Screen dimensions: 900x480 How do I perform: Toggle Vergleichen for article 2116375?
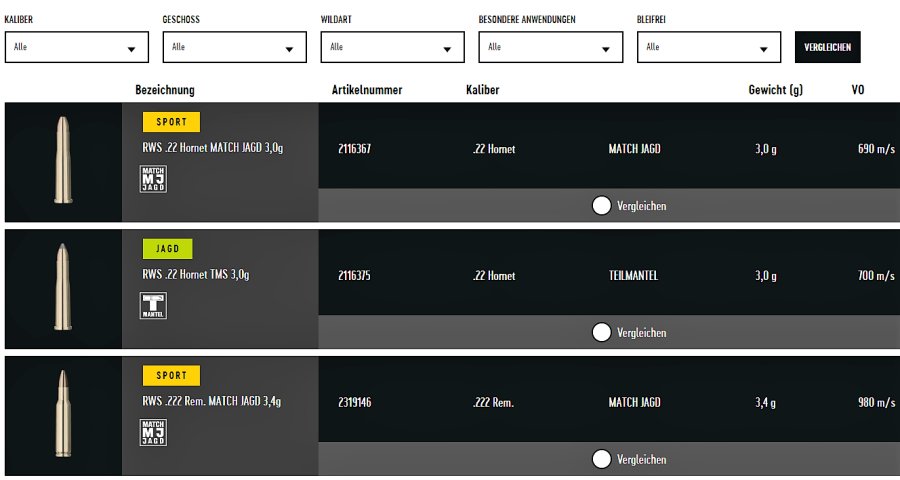coord(602,332)
